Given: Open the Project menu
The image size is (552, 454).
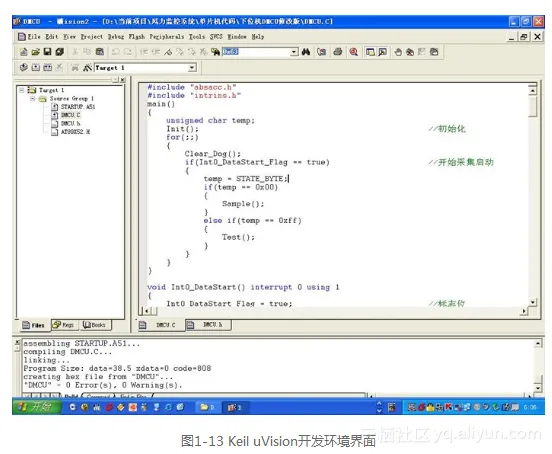Looking at the screenshot, I should [92, 37].
